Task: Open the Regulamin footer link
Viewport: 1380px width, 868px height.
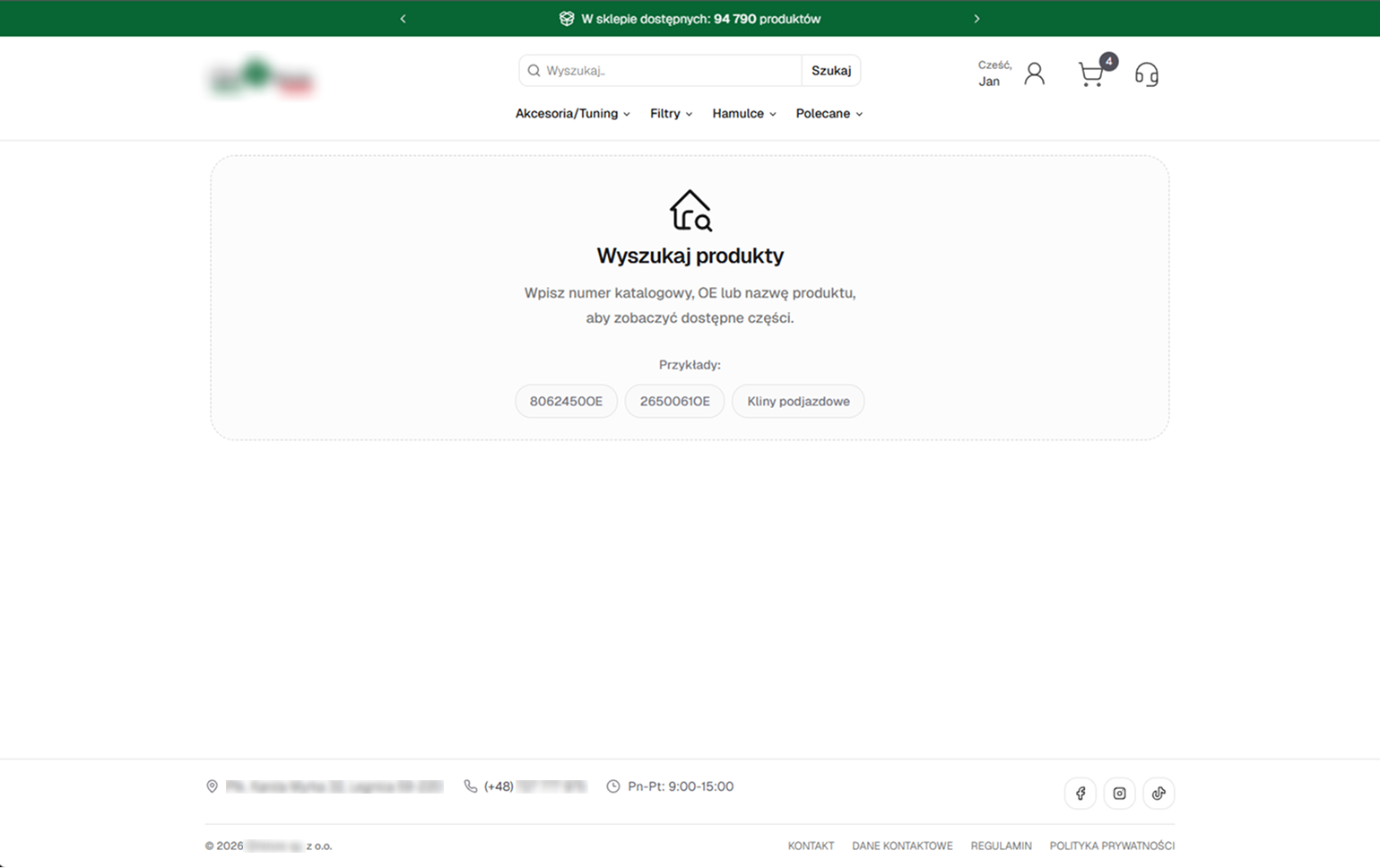Action: (1001, 846)
